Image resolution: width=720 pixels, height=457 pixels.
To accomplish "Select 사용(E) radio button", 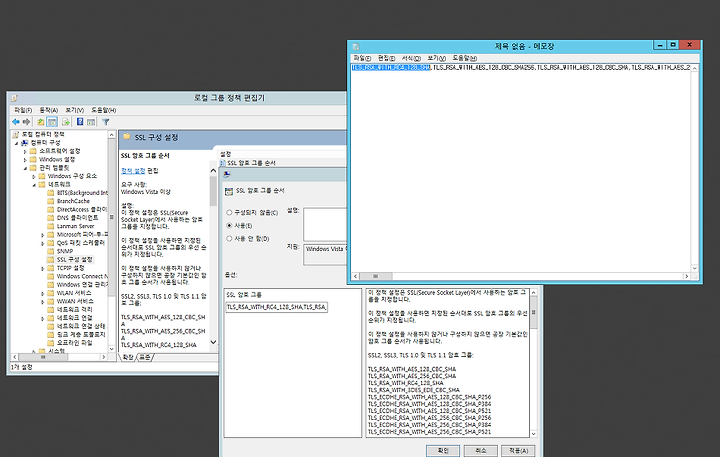I will [x=229, y=226].
